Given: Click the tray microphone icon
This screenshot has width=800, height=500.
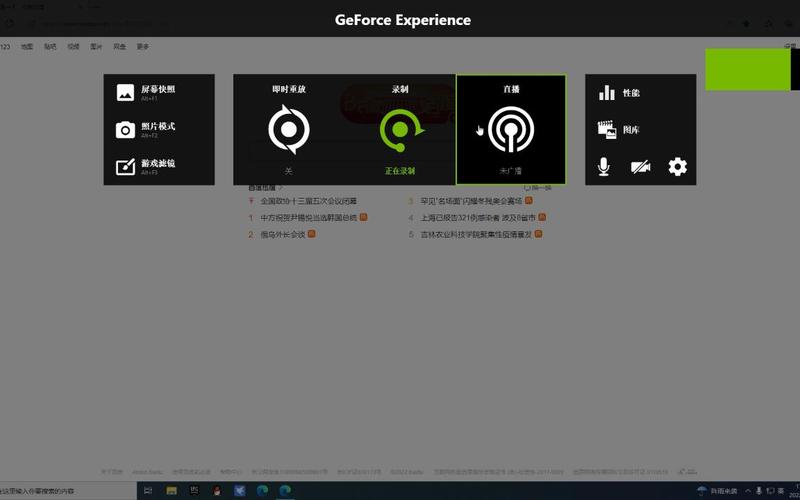Looking at the screenshot, I should point(759,491).
